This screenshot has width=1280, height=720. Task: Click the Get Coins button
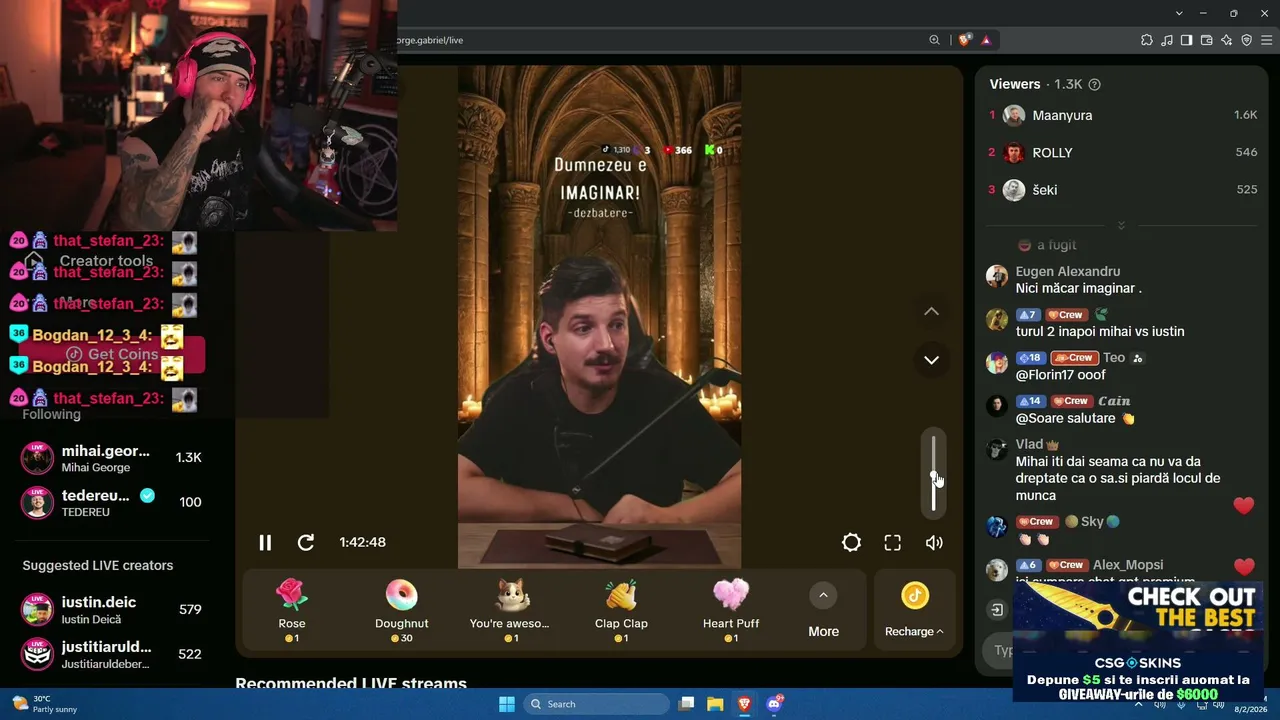[x=112, y=354]
